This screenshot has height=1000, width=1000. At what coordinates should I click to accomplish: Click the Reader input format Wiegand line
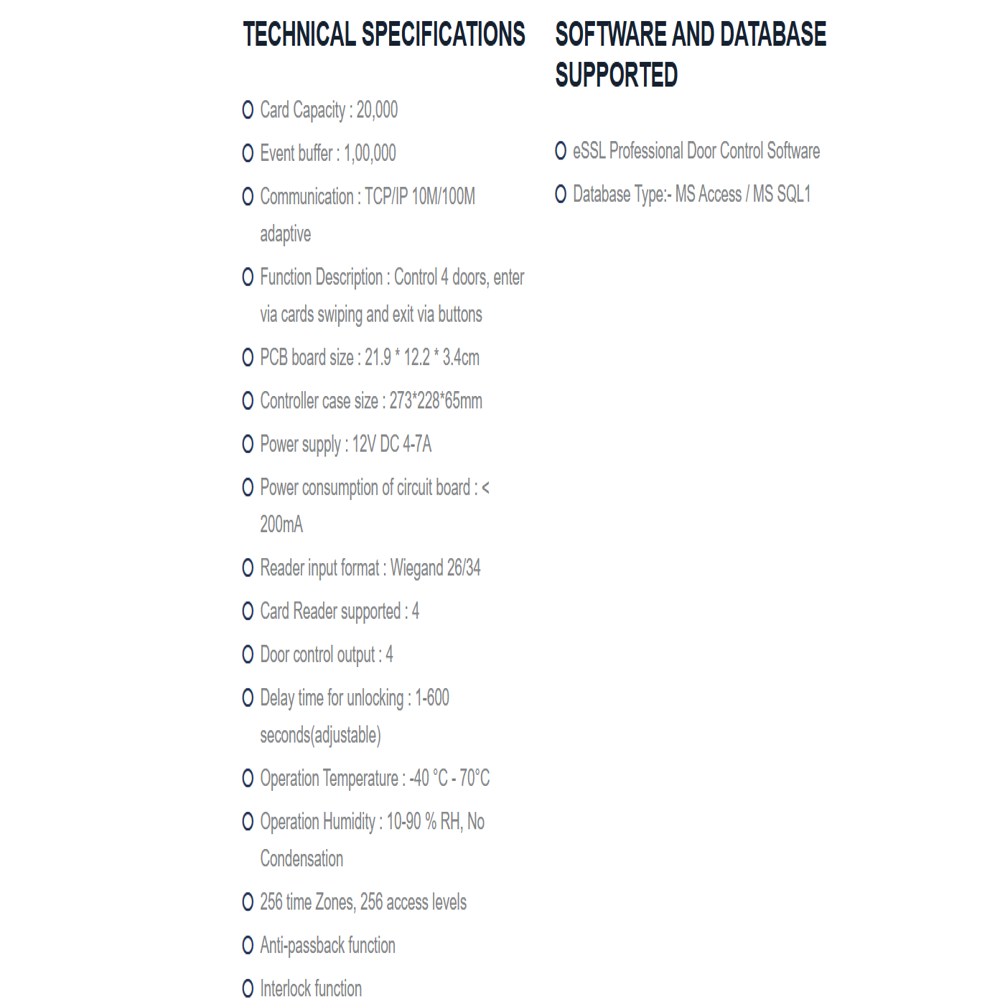point(371,568)
